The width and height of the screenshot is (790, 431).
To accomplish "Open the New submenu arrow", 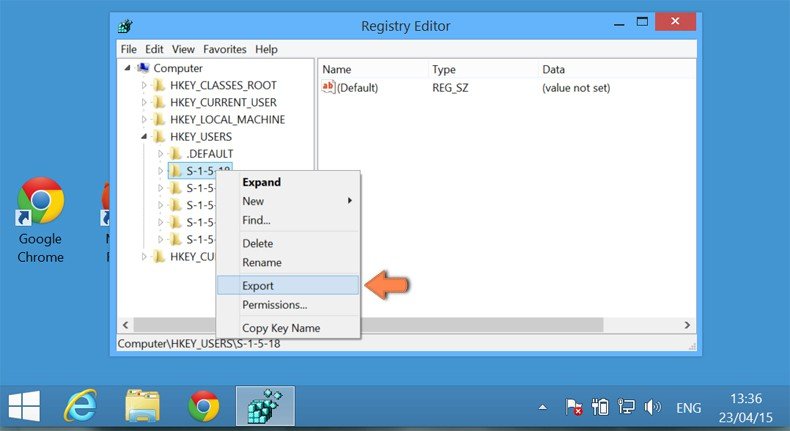I will pos(350,201).
